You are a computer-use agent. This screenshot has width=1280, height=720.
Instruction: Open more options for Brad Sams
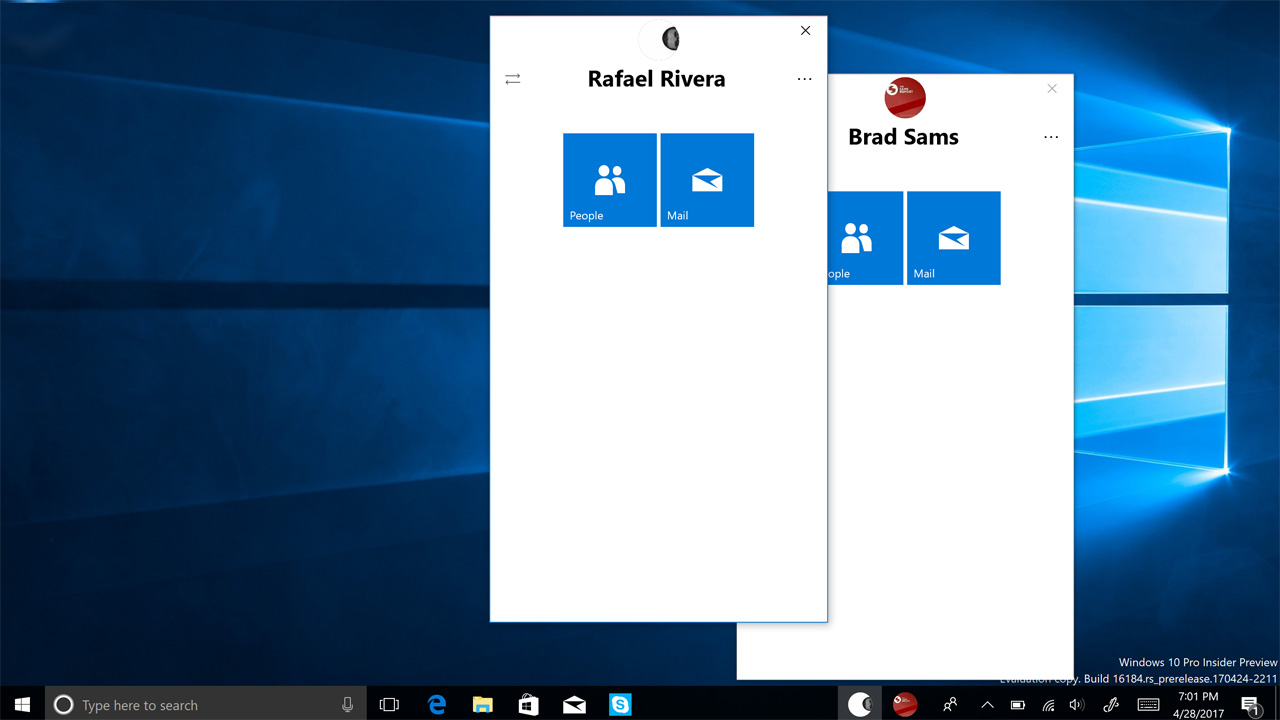click(1051, 137)
